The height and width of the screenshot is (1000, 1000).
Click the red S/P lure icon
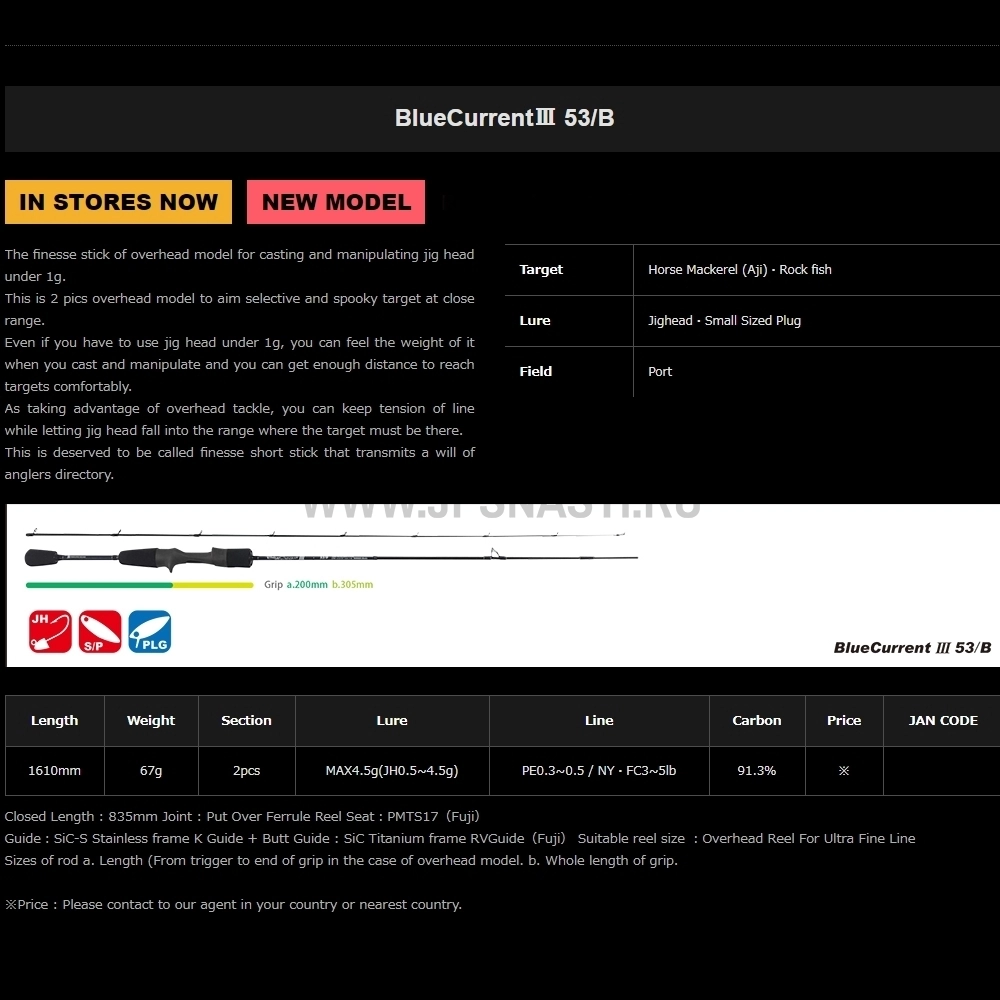click(x=99, y=631)
